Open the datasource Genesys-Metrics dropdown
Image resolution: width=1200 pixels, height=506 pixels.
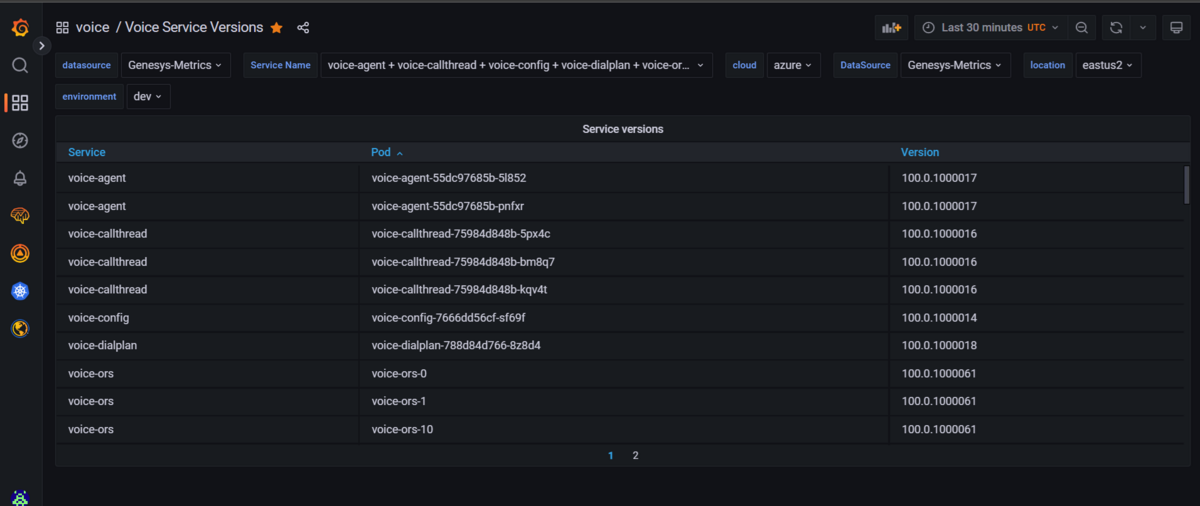176,65
